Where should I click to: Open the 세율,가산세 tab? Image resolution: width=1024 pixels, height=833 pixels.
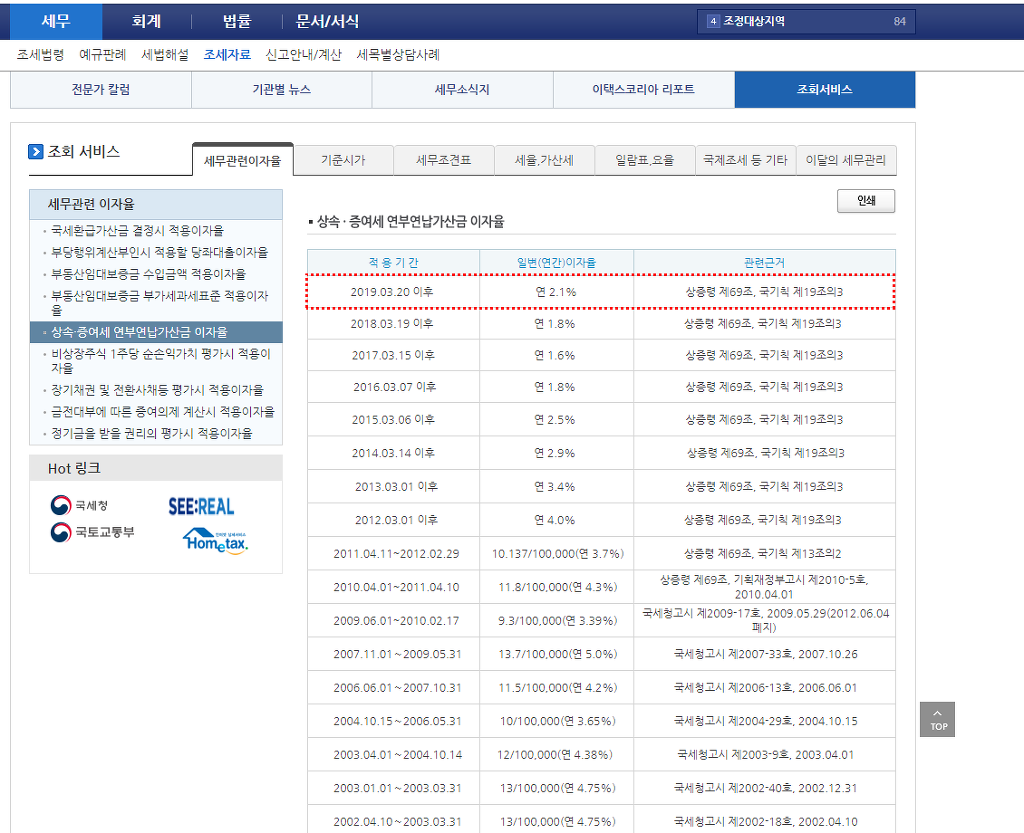pos(544,160)
